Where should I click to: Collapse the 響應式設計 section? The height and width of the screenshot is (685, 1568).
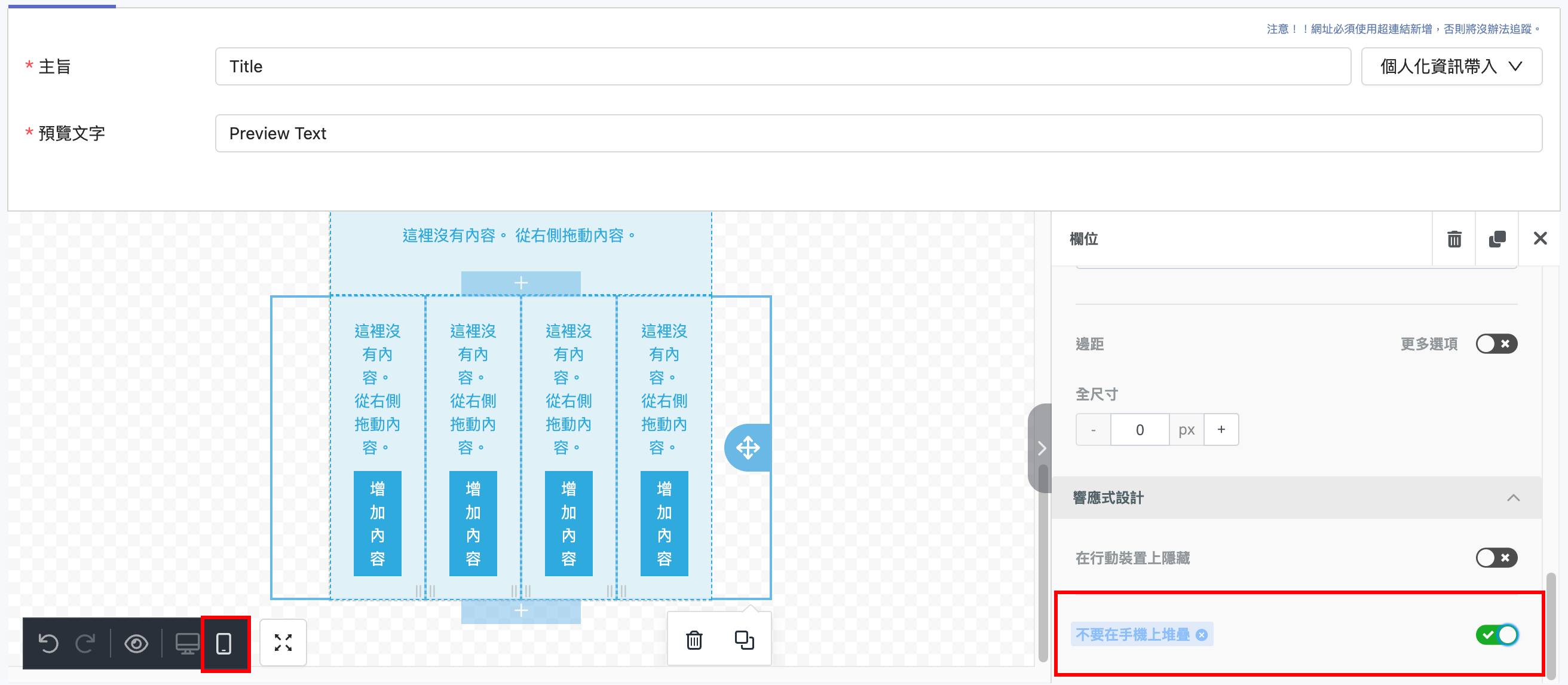tap(1513, 498)
